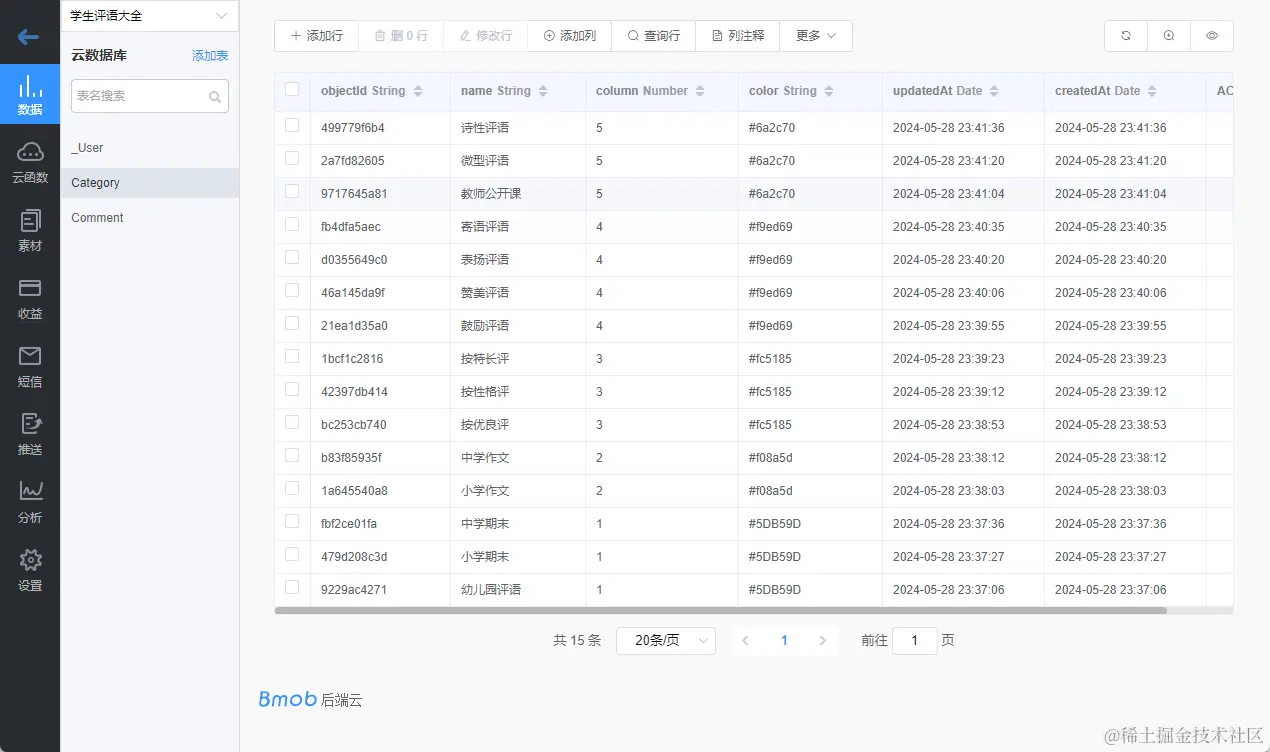Go to previous page arrow
Image resolution: width=1270 pixels, height=752 pixels.
(x=745, y=640)
